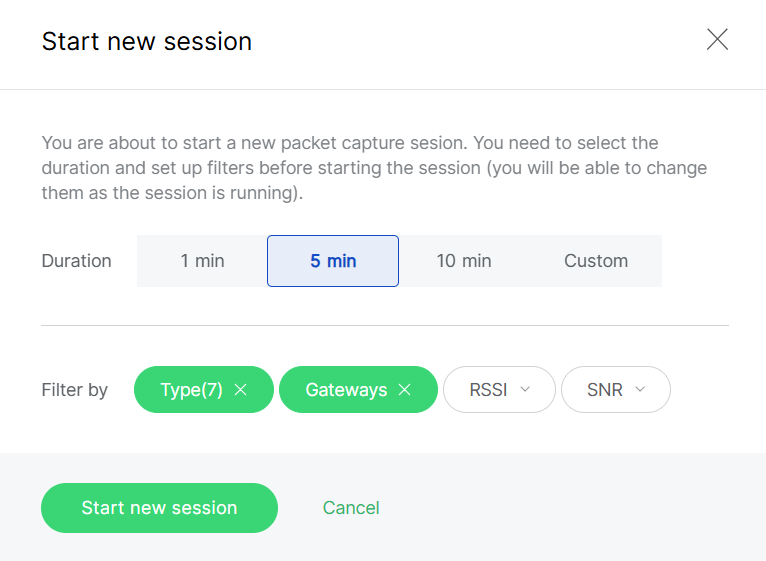Click the Start new session dialog title

coord(146,41)
